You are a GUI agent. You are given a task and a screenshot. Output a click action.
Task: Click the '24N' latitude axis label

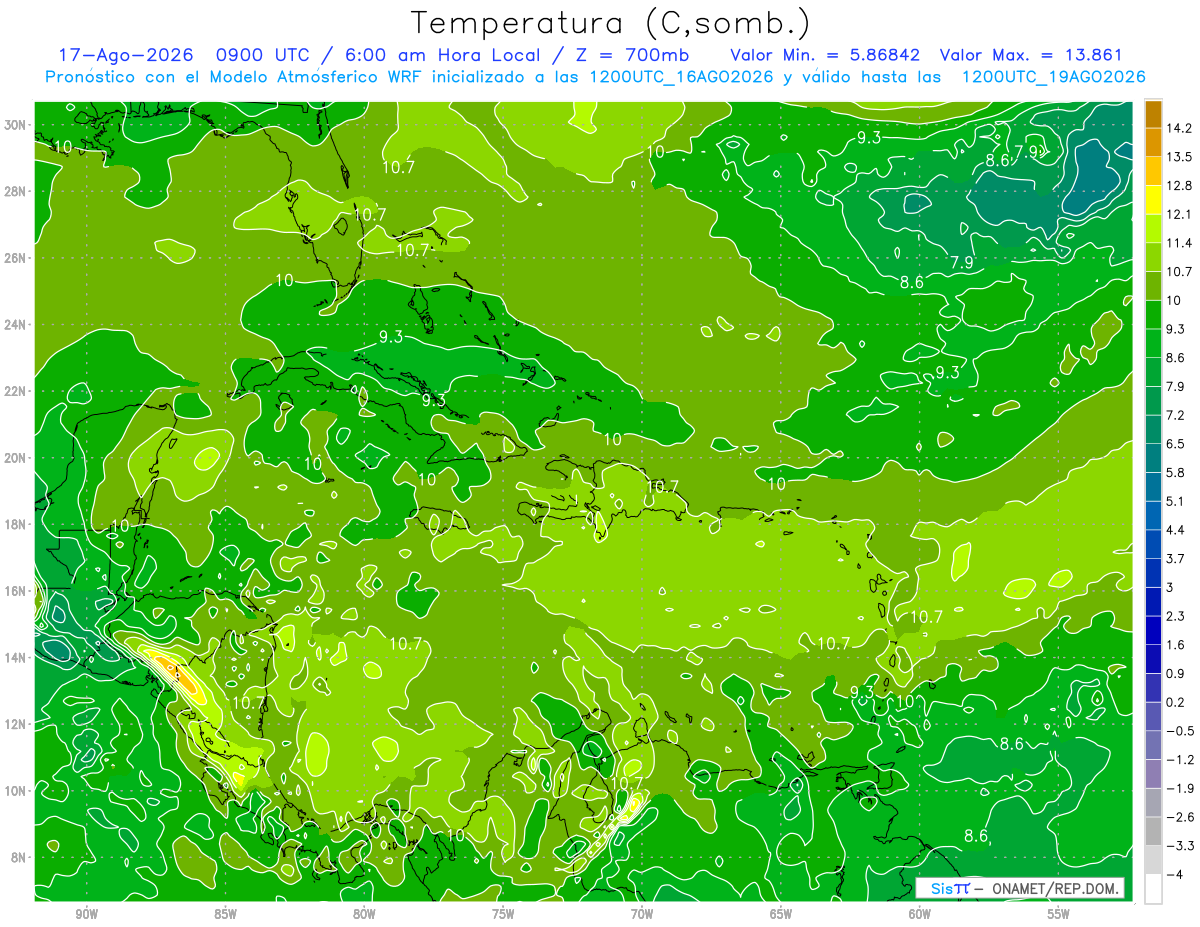[x=17, y=325]
